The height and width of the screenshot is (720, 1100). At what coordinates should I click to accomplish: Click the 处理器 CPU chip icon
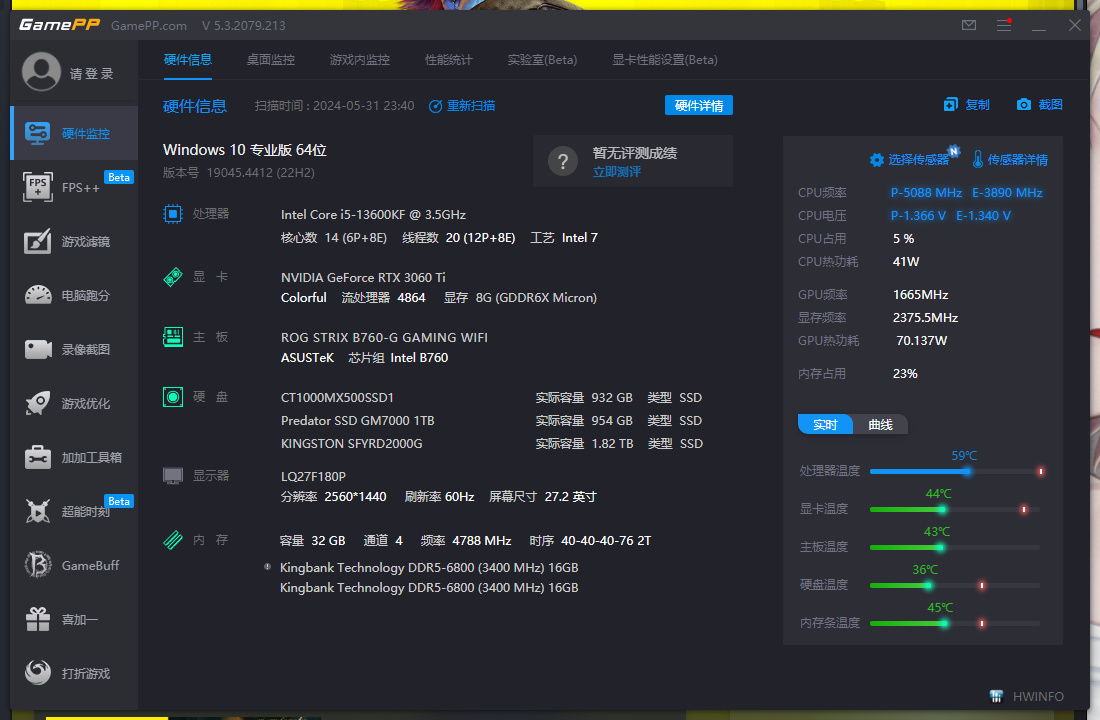coord(173,214)
